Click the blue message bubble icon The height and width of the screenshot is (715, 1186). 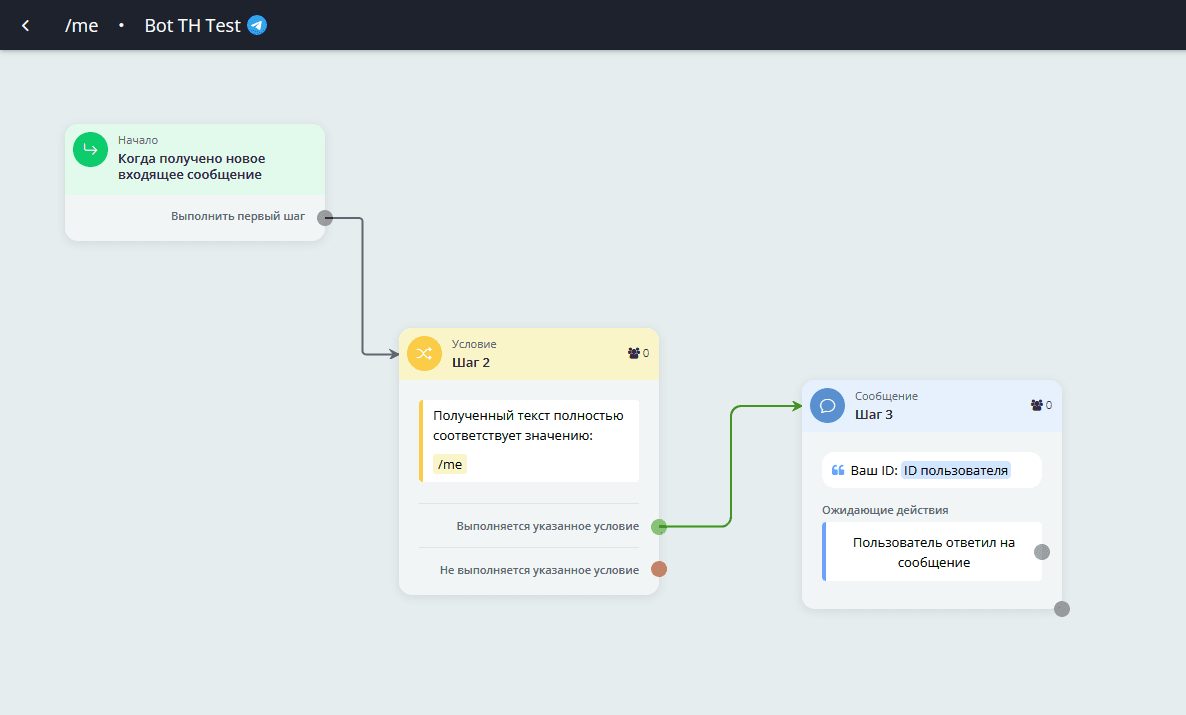click(827, 406)
